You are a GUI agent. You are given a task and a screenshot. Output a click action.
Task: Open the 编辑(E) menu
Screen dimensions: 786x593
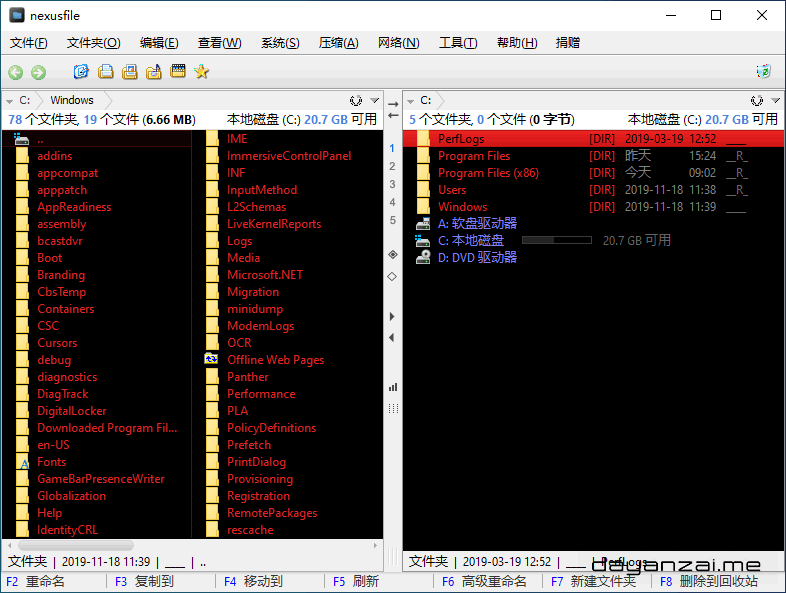click(159, 43)
